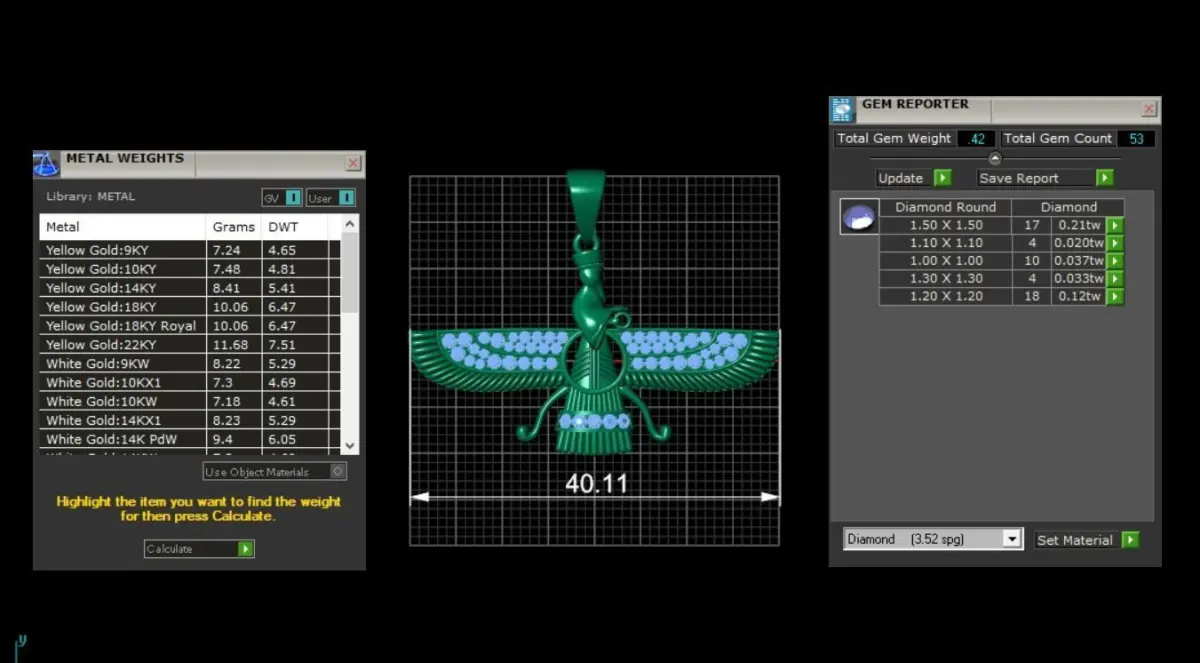Viewport: 1200px width, 663px height.
Task: Click the DWT column header
Action: (x=294, y=227)
